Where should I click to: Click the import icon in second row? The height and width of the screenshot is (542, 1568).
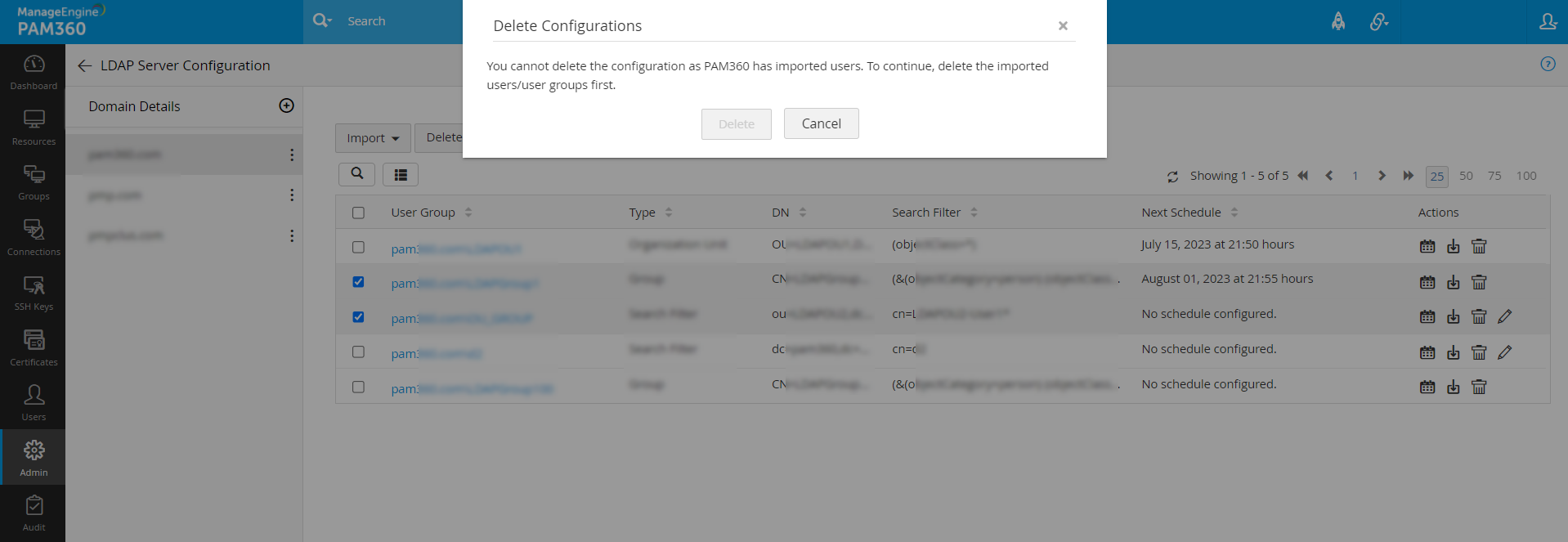pyautogui.click(x=1453, y=282)
